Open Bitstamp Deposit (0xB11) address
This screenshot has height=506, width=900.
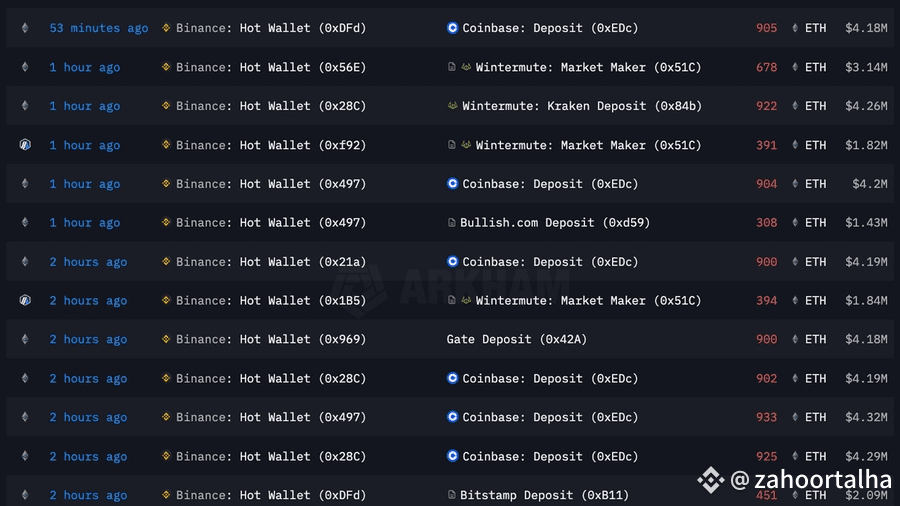544,495
